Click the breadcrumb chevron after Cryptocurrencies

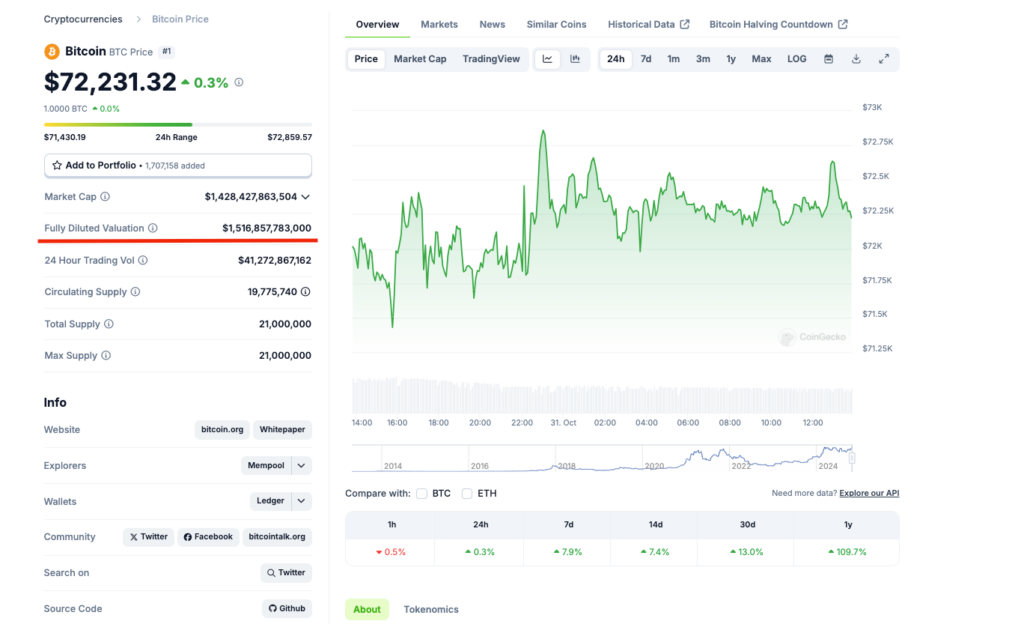138,19
